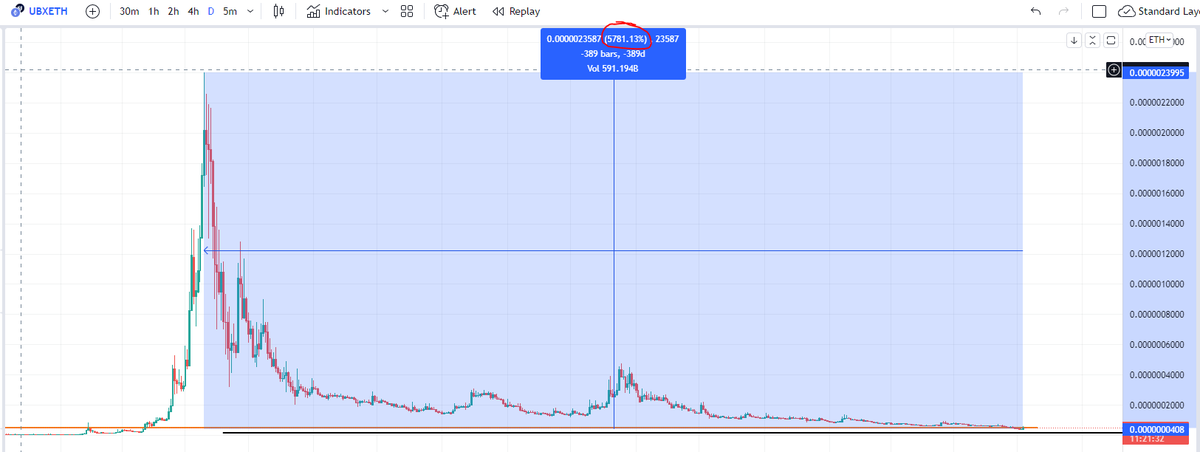Select the D daily timeframe

pos(210,11)
